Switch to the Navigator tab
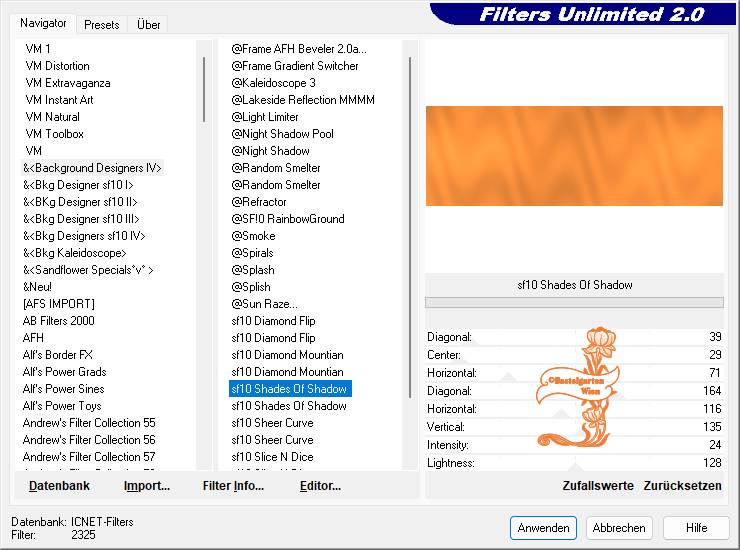 point(43,23)
